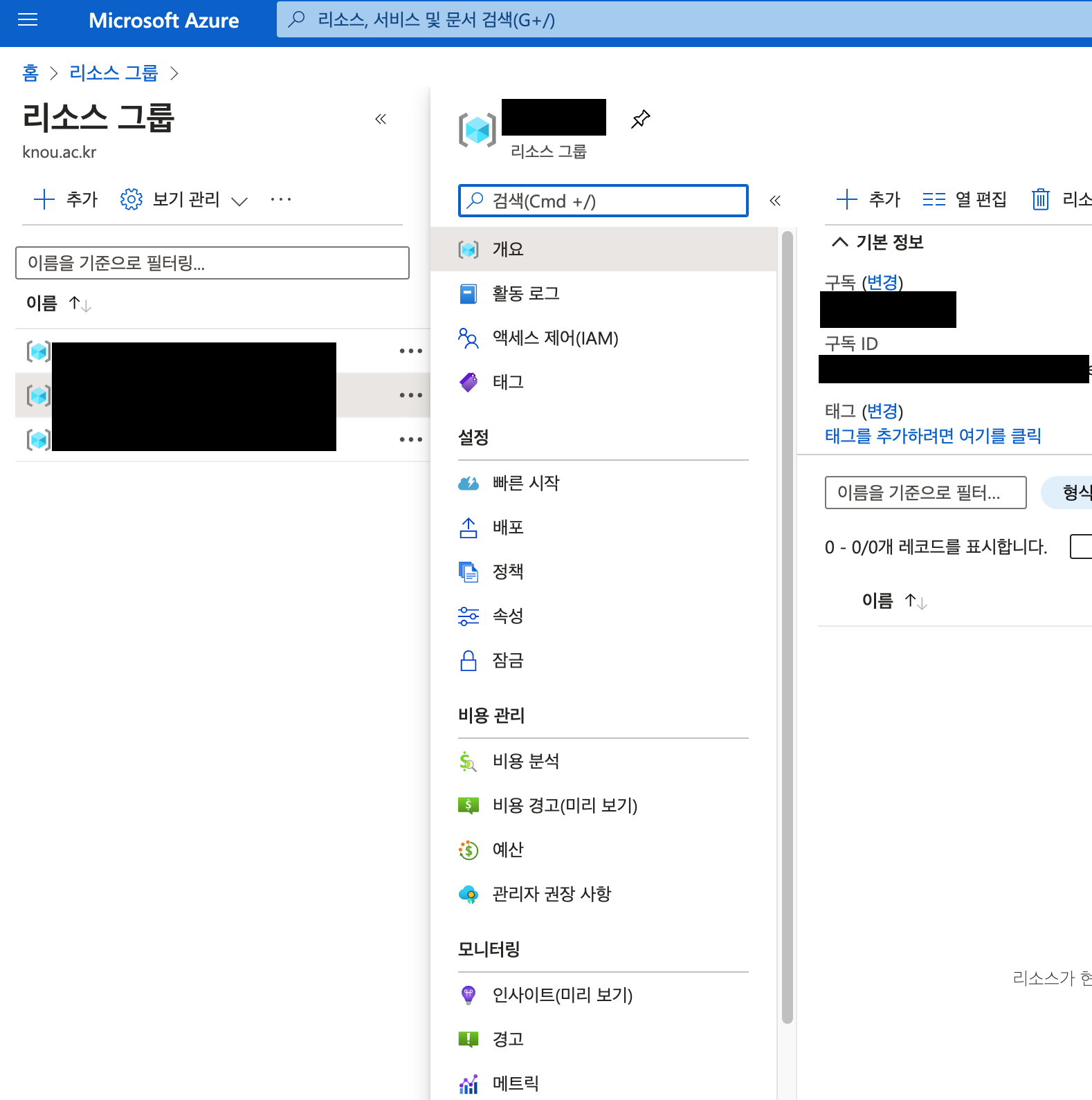Open Quickstart (빠른 시작) menu item

click(603, 483)
